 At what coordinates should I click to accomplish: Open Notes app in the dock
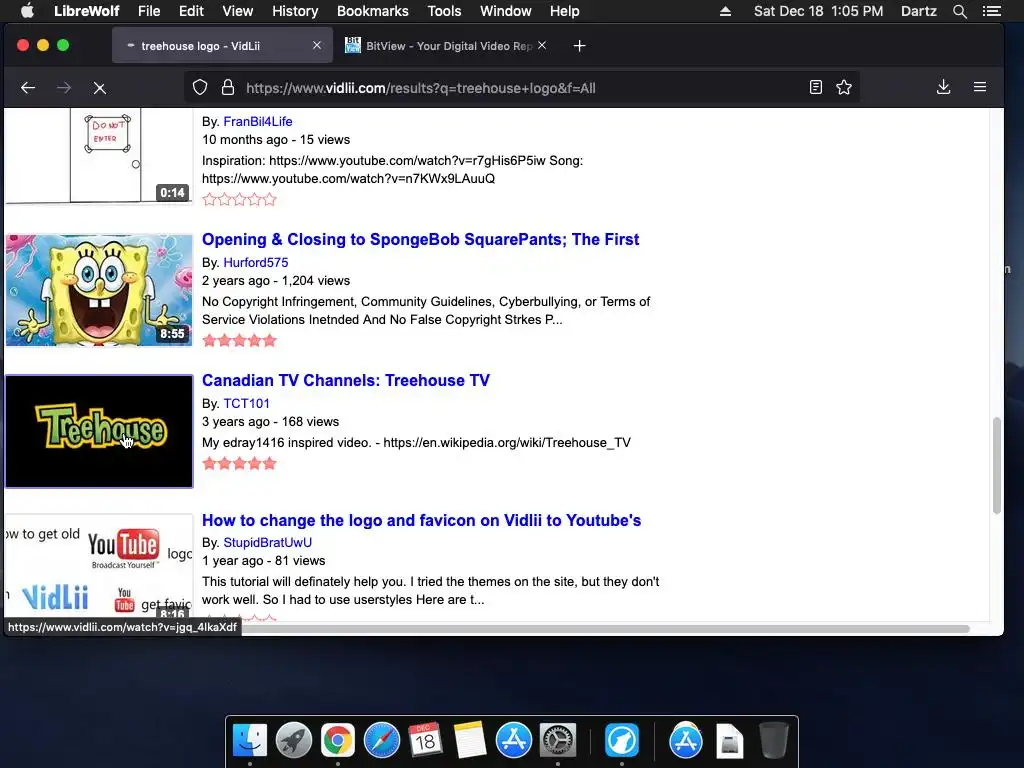[470, 741]
